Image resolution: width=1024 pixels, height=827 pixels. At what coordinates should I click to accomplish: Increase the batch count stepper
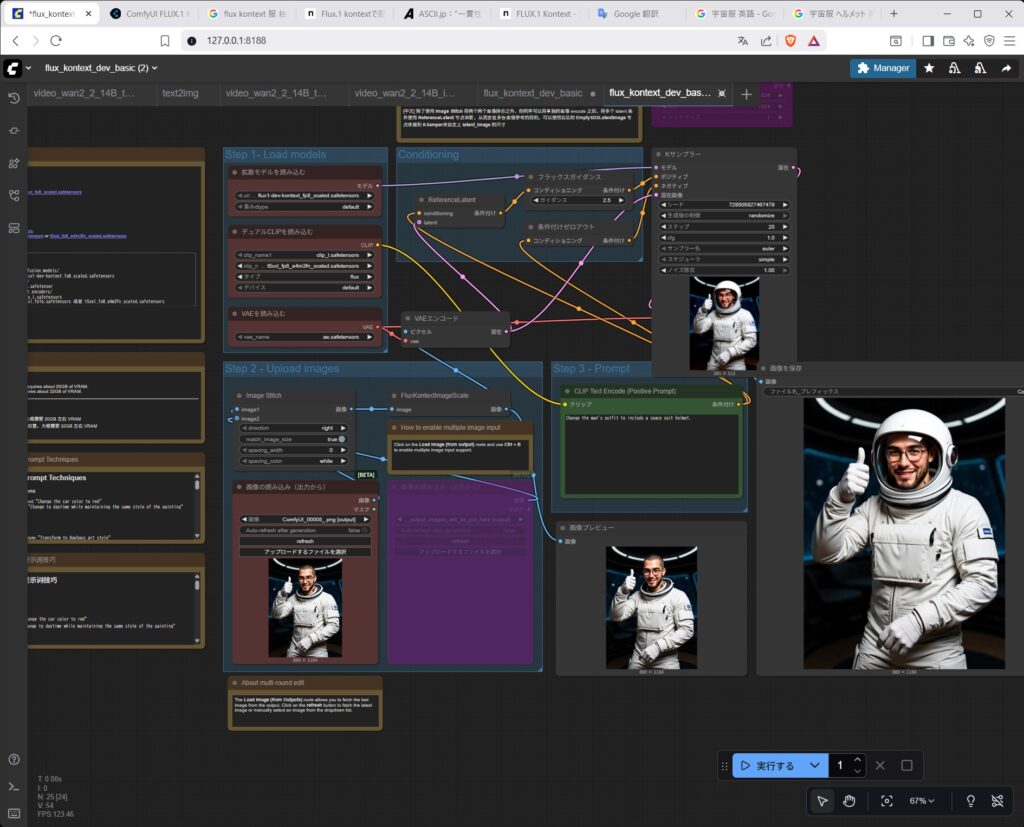858,760
